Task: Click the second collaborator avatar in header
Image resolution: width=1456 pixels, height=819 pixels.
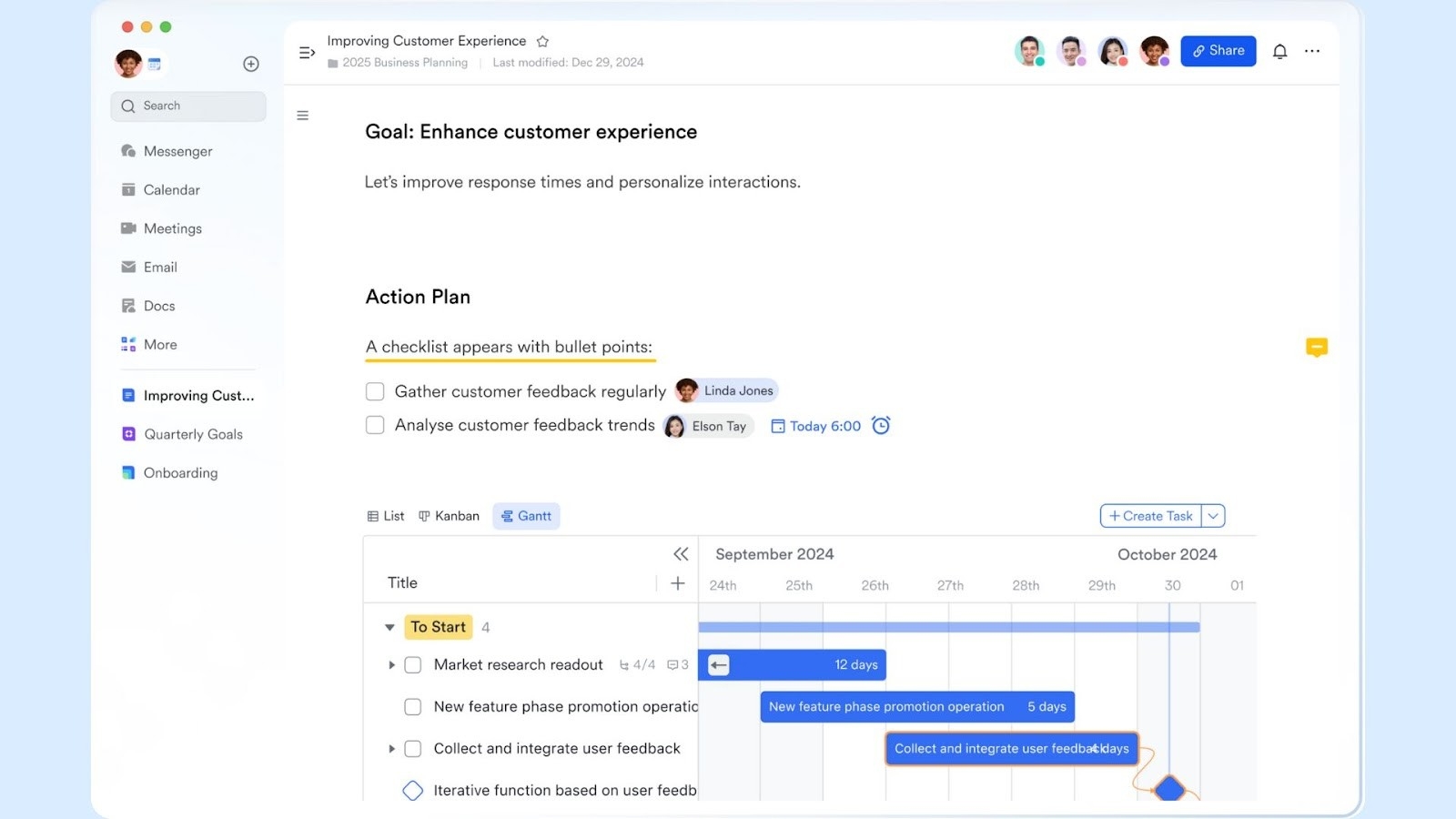Action: 1071,51
